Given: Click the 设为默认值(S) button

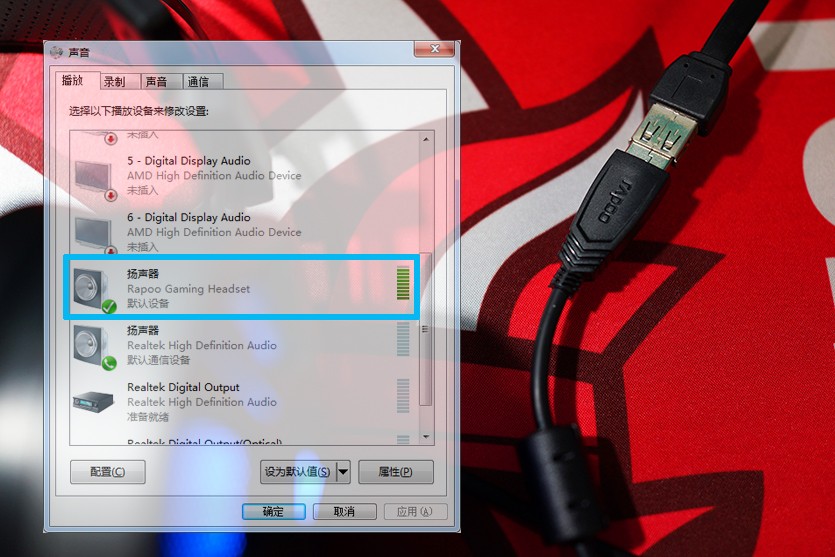Looking at the screenshot, I should coord(298,472).
